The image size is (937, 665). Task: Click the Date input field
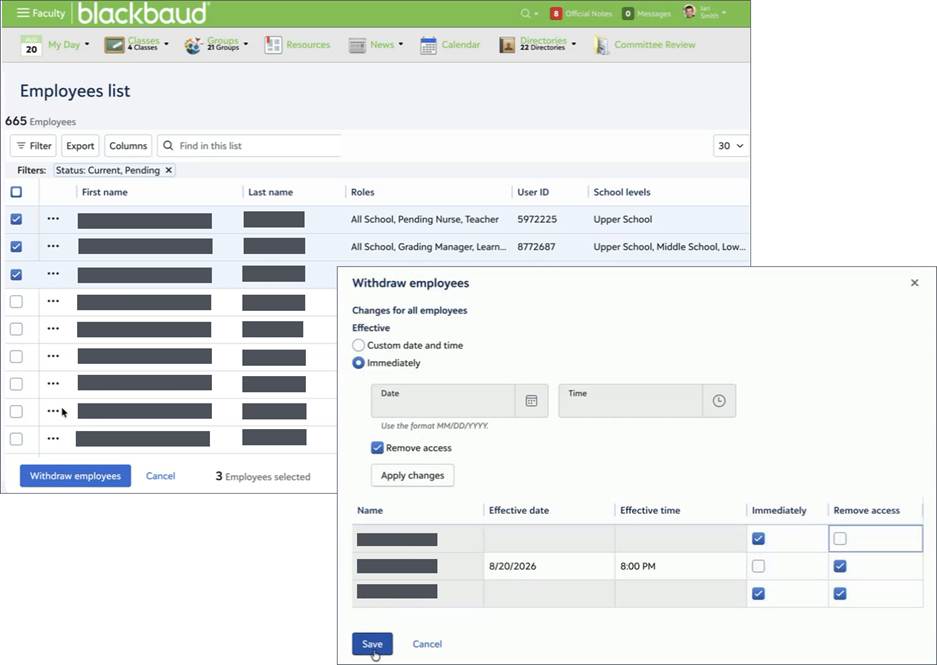pos(443,401)
